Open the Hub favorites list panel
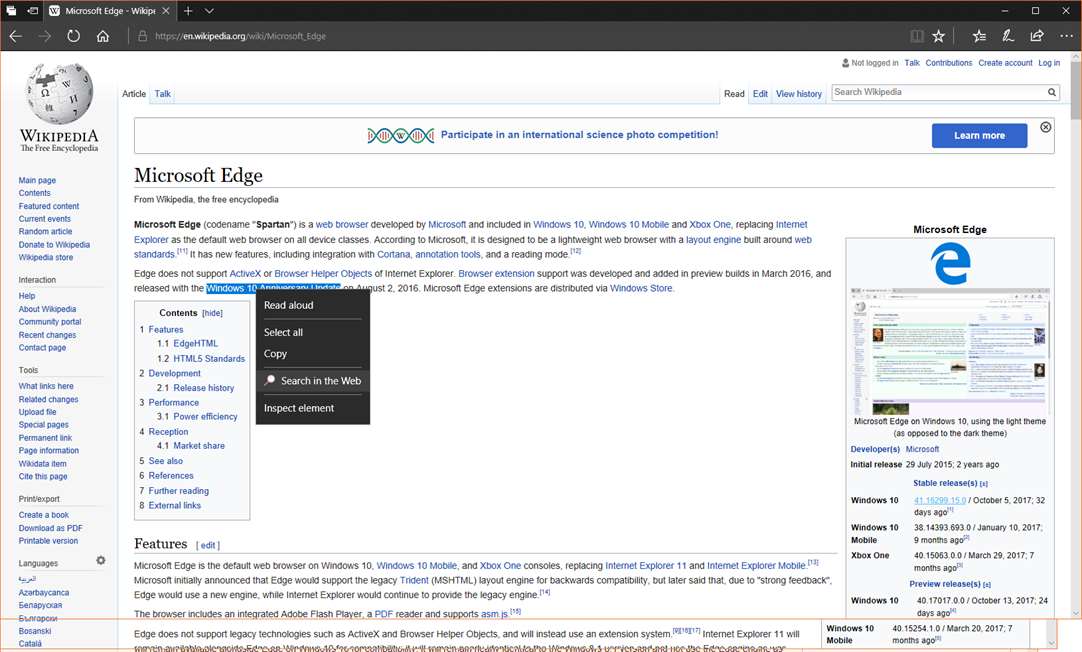Screen dimensions: 1082x652 (x=979, y=36)
